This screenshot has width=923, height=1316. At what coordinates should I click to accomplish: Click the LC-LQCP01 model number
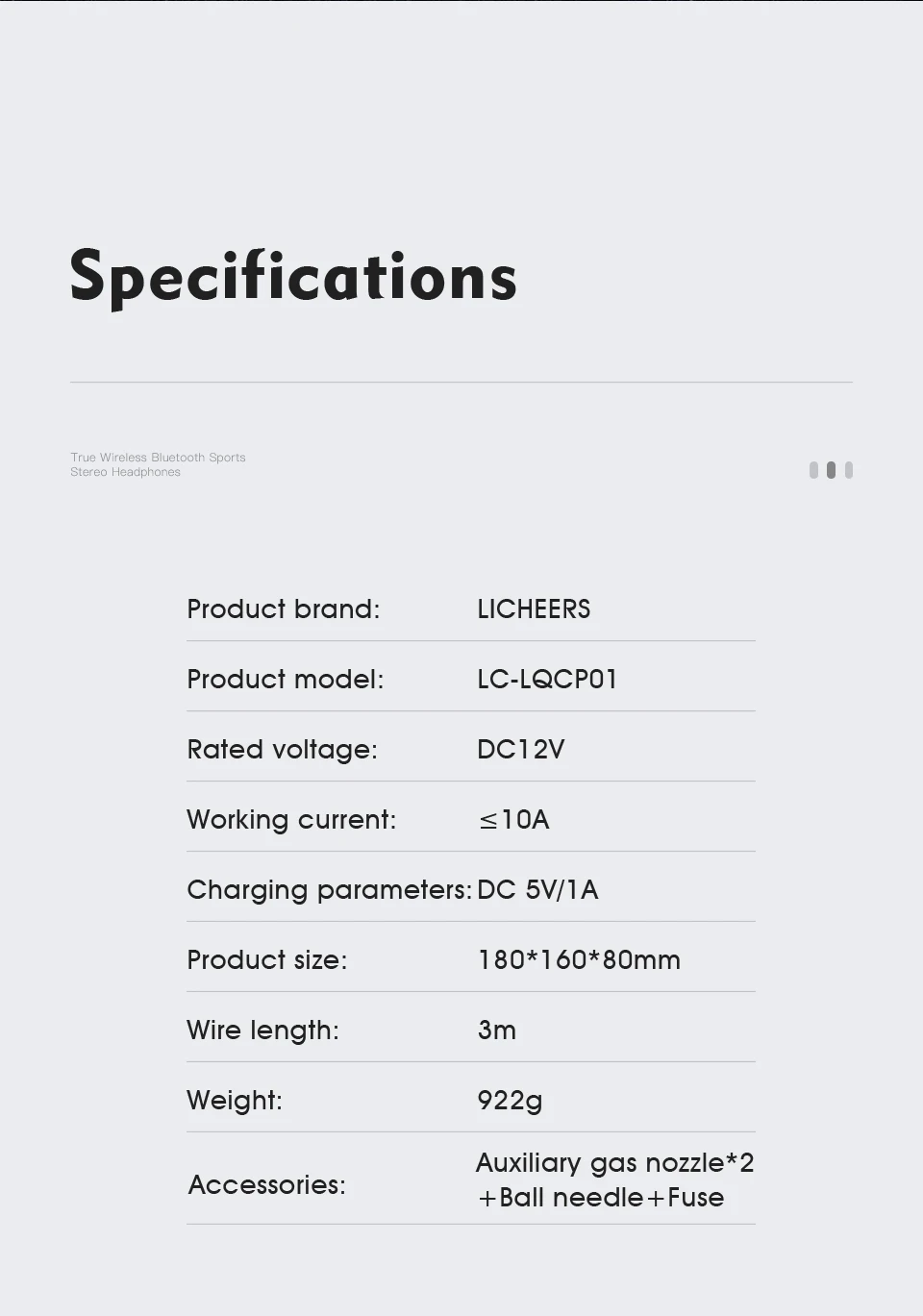click(547, 679)
